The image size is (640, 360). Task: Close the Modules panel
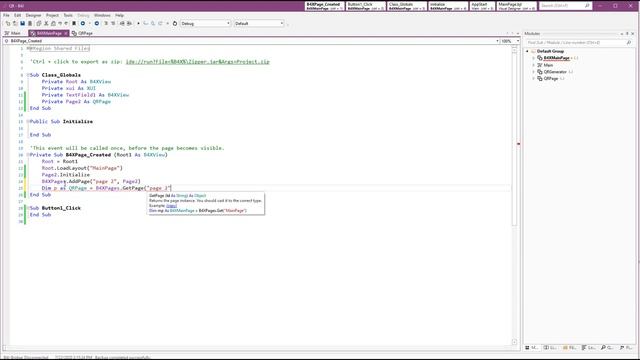click(x=633, y=33)
